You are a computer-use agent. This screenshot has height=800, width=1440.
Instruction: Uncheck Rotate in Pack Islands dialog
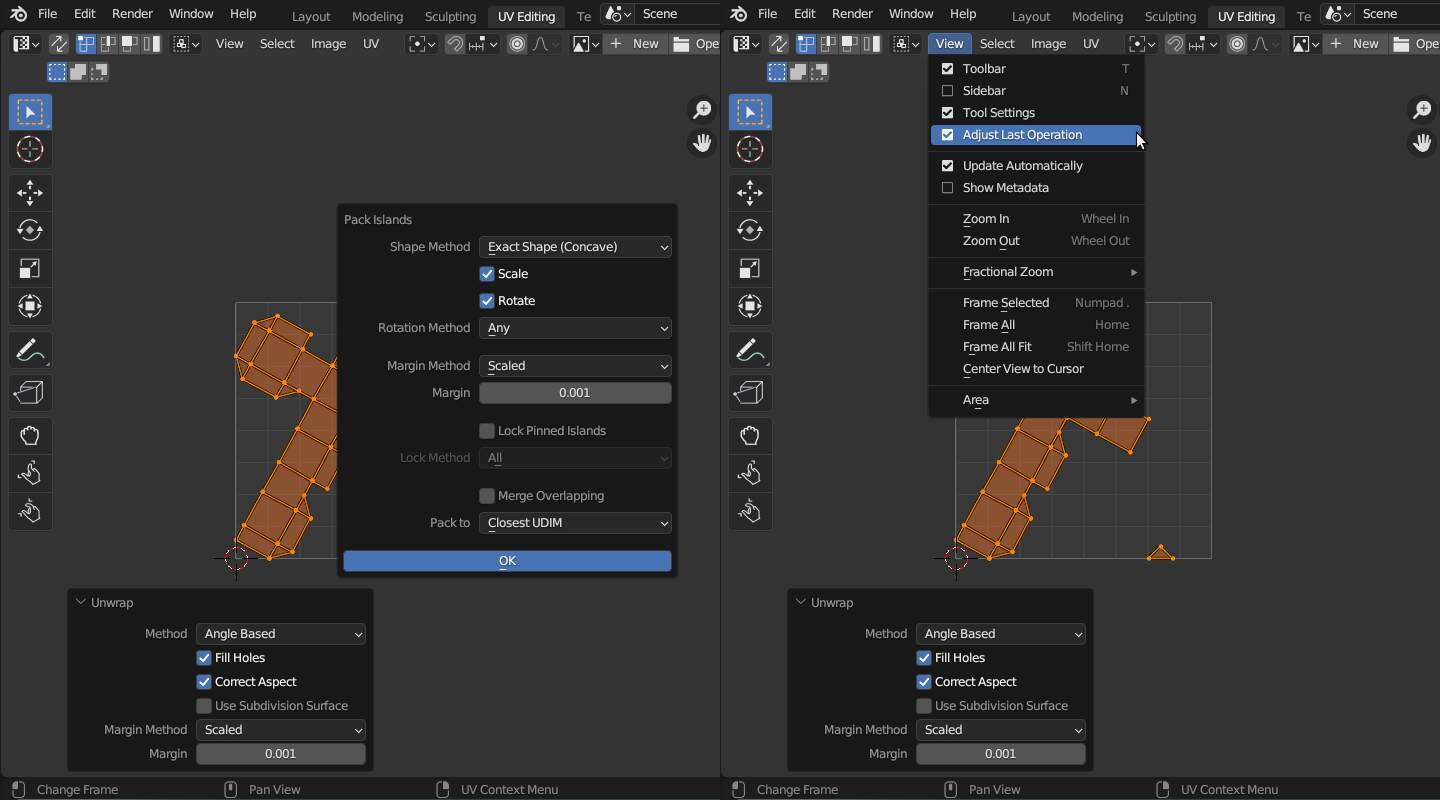[487, 301]
